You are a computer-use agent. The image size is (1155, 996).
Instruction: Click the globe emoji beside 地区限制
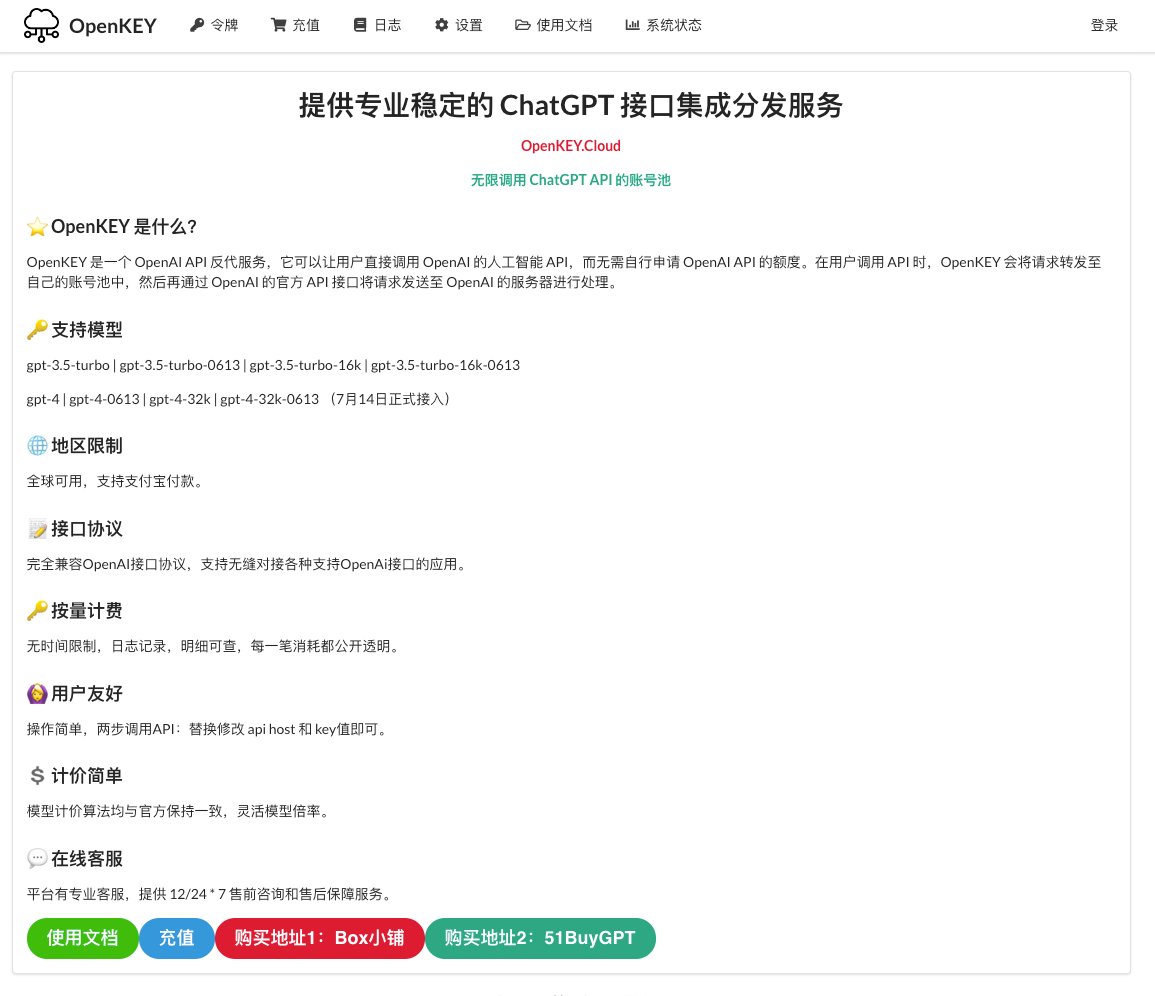point(37,446)
